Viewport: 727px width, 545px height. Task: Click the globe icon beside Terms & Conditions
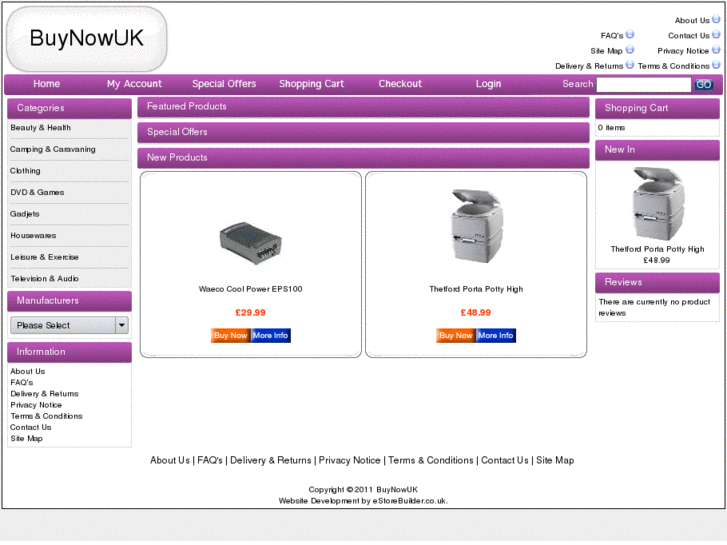point(716,65)
